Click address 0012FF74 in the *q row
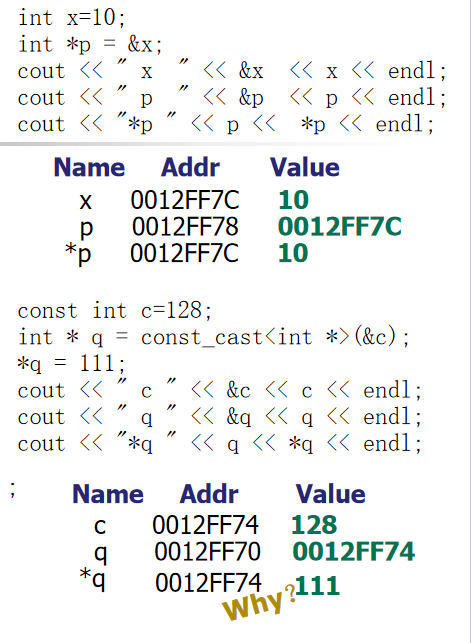Viewport: 471px width, 643px height. point(208,582)
